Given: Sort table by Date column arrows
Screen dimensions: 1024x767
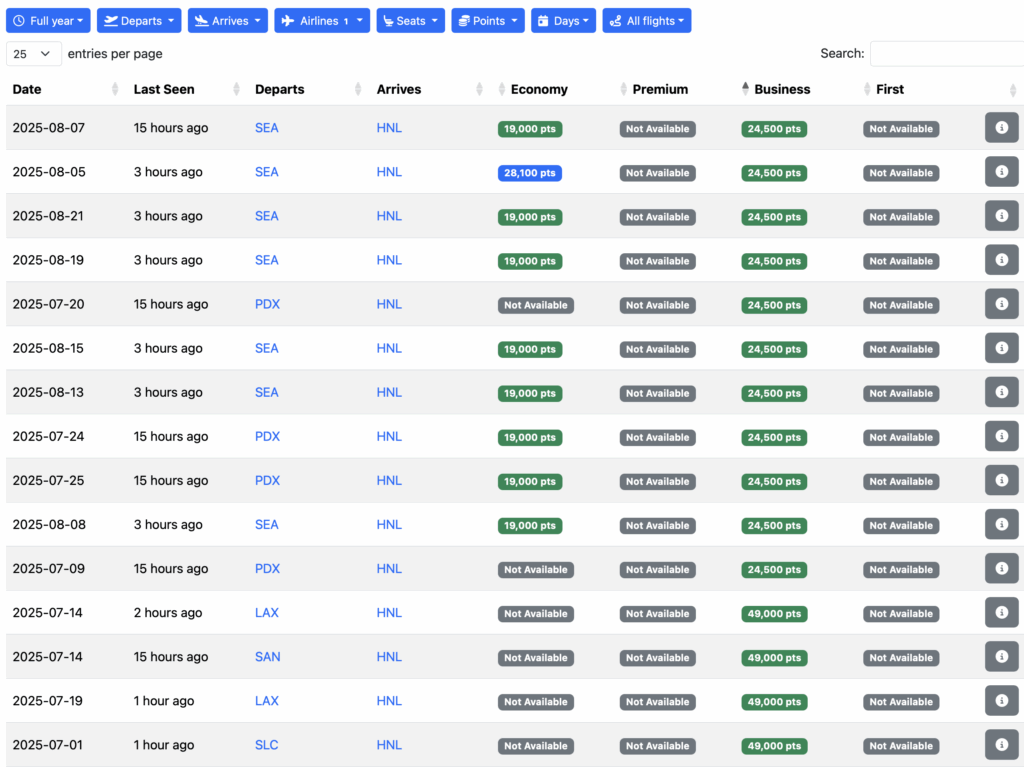Looking at the screenshot, I should [115, 89].
